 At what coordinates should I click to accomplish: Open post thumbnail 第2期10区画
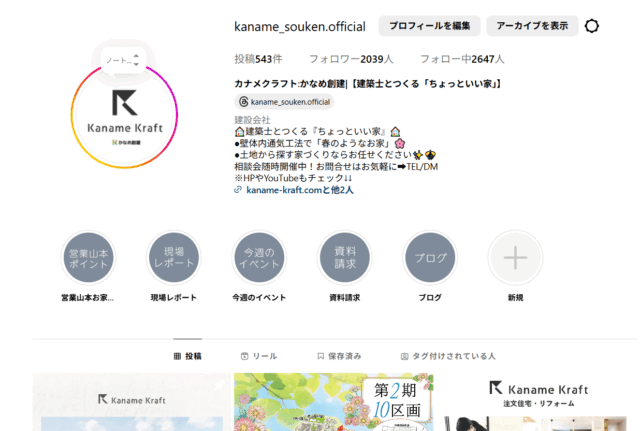pos(333,402)
